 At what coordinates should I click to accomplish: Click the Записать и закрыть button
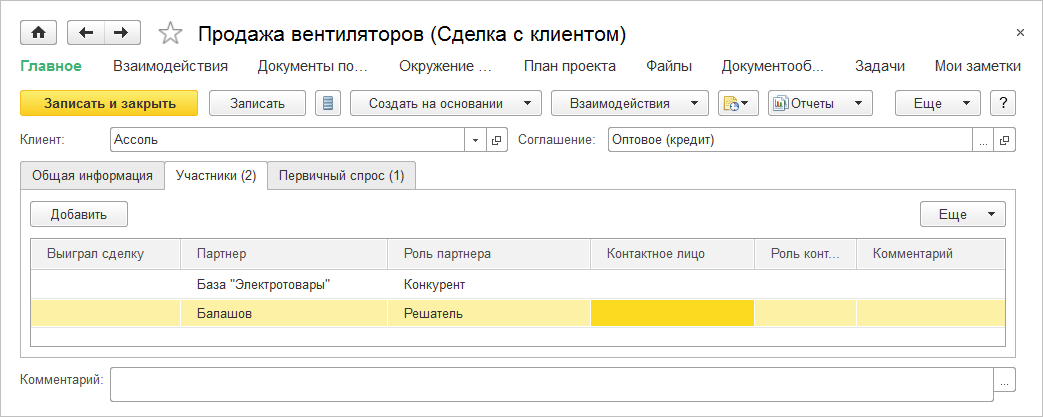coord(109,103)
